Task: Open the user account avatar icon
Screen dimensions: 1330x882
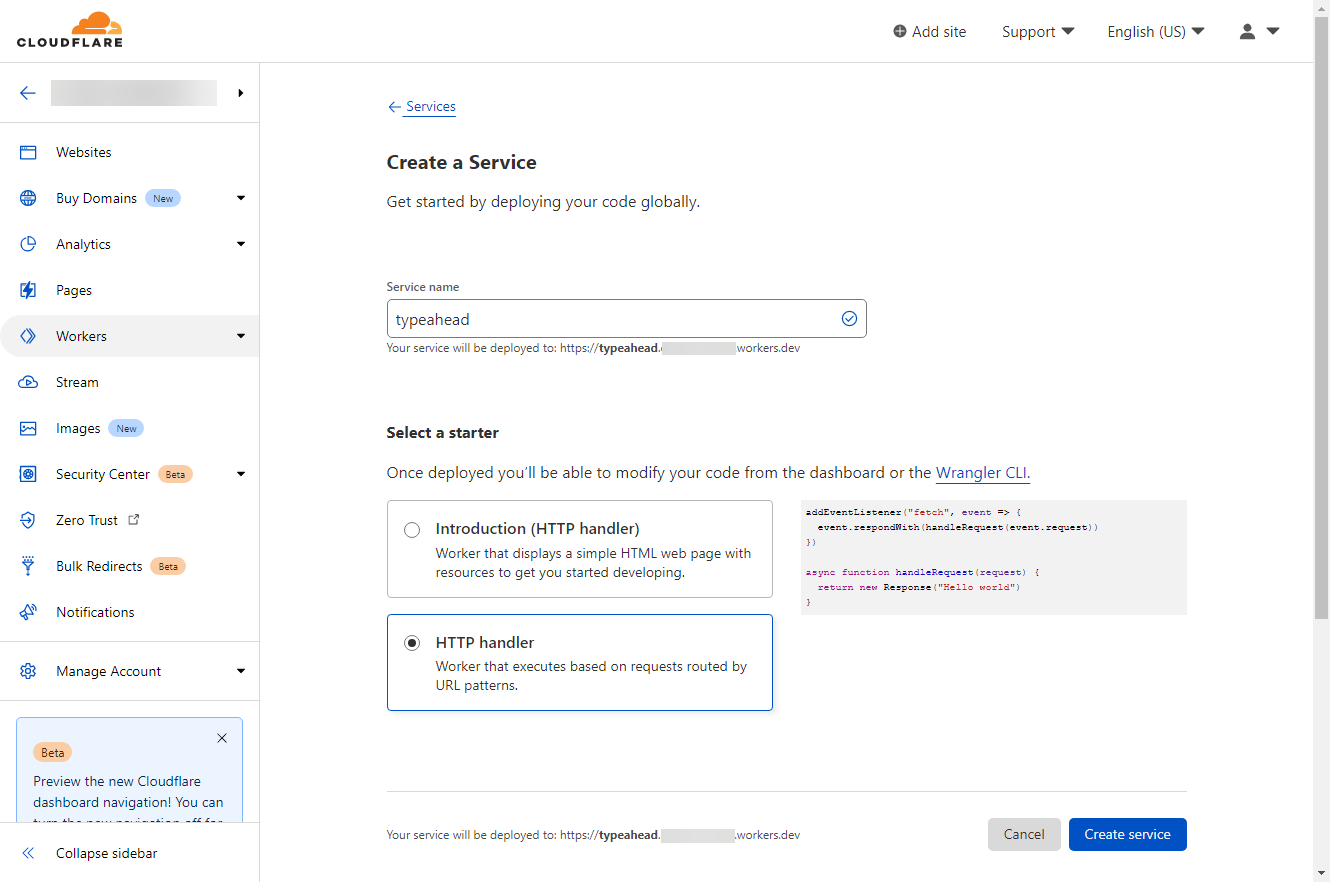Action: pos(1247,31)
